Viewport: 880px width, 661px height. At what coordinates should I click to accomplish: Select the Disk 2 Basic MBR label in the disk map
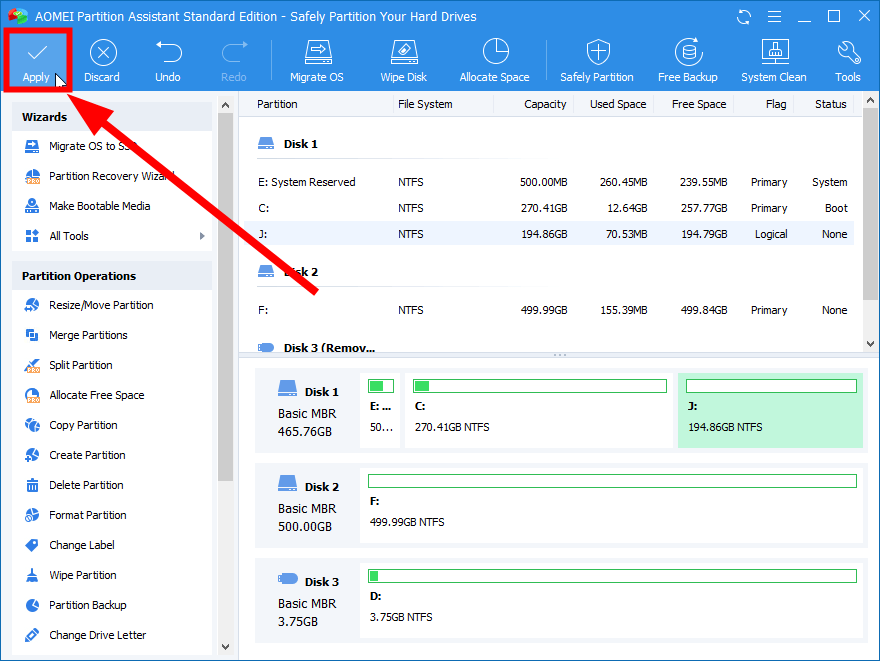308,506
